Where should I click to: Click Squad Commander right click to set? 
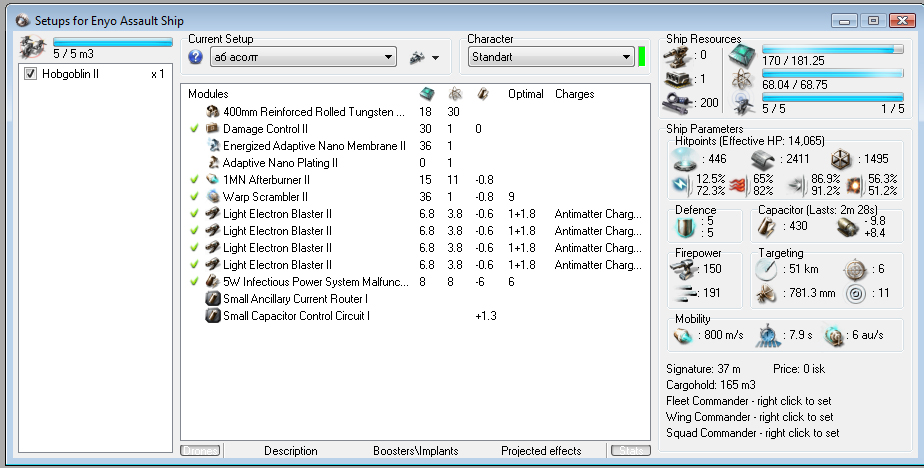click(x=753, y=433)
